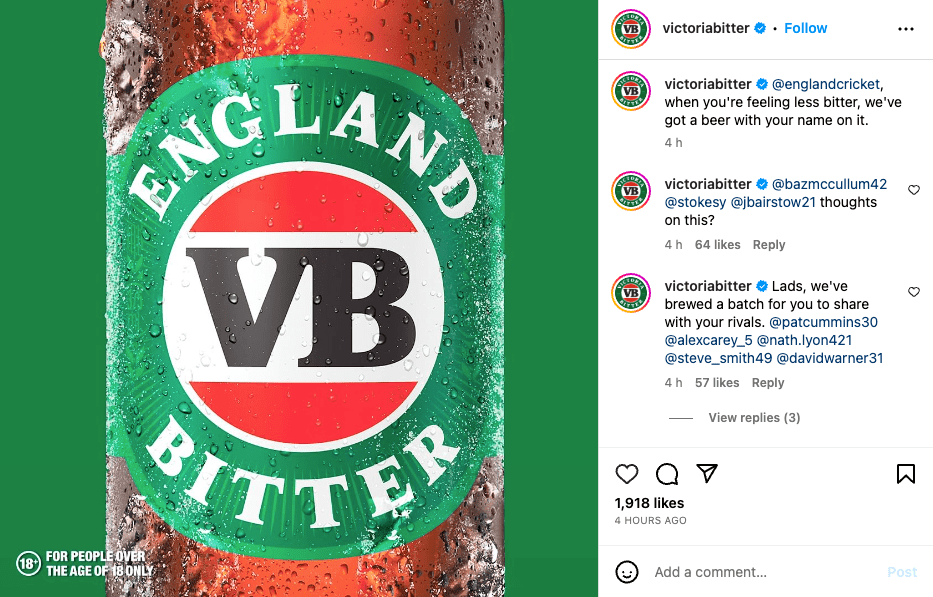Reply to the 57-likes comment
The width and height of the screenshot is (933, 597).
(x=768, y=383)
